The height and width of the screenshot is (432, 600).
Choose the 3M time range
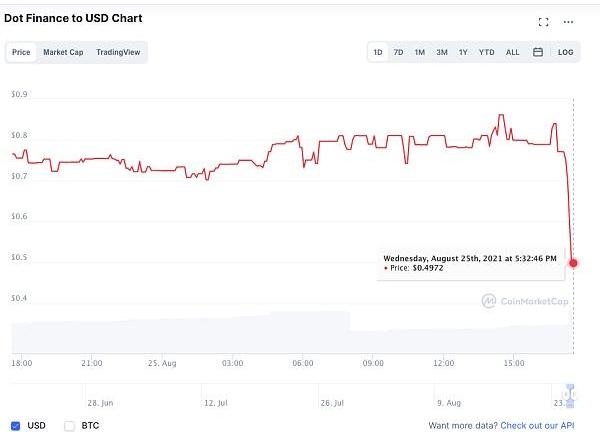pyautogui.click(x=442, y=52)
